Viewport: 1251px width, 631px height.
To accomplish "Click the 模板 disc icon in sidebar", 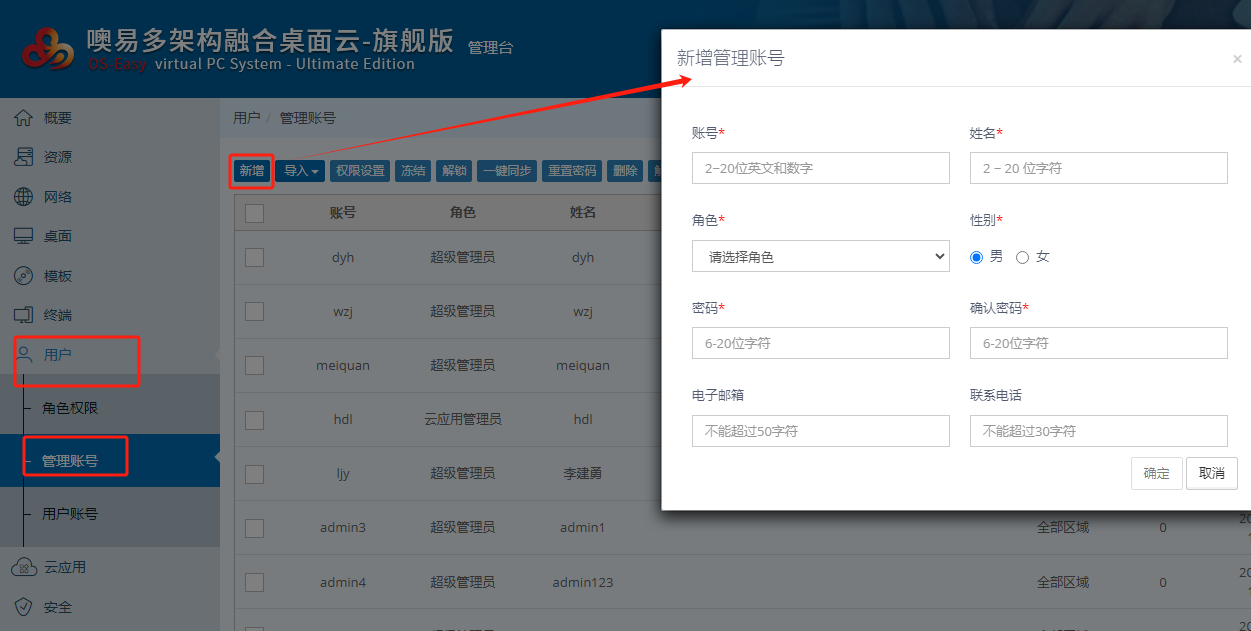I will (x=23, y=276).
